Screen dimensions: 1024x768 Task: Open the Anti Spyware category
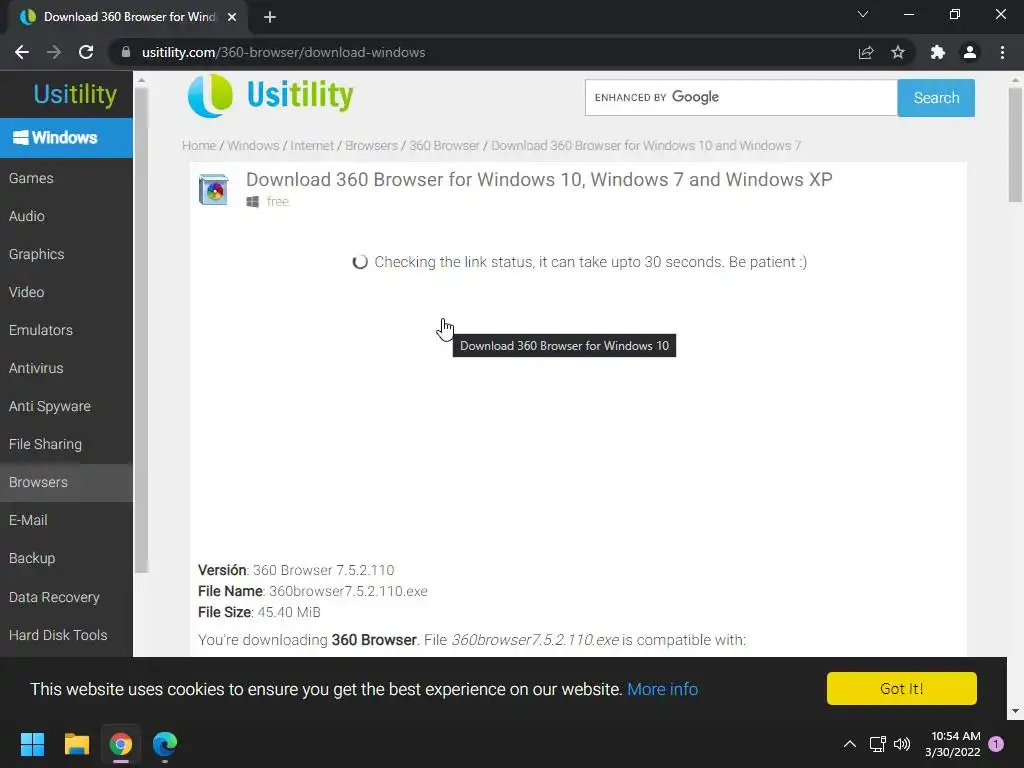pos(66,406)
